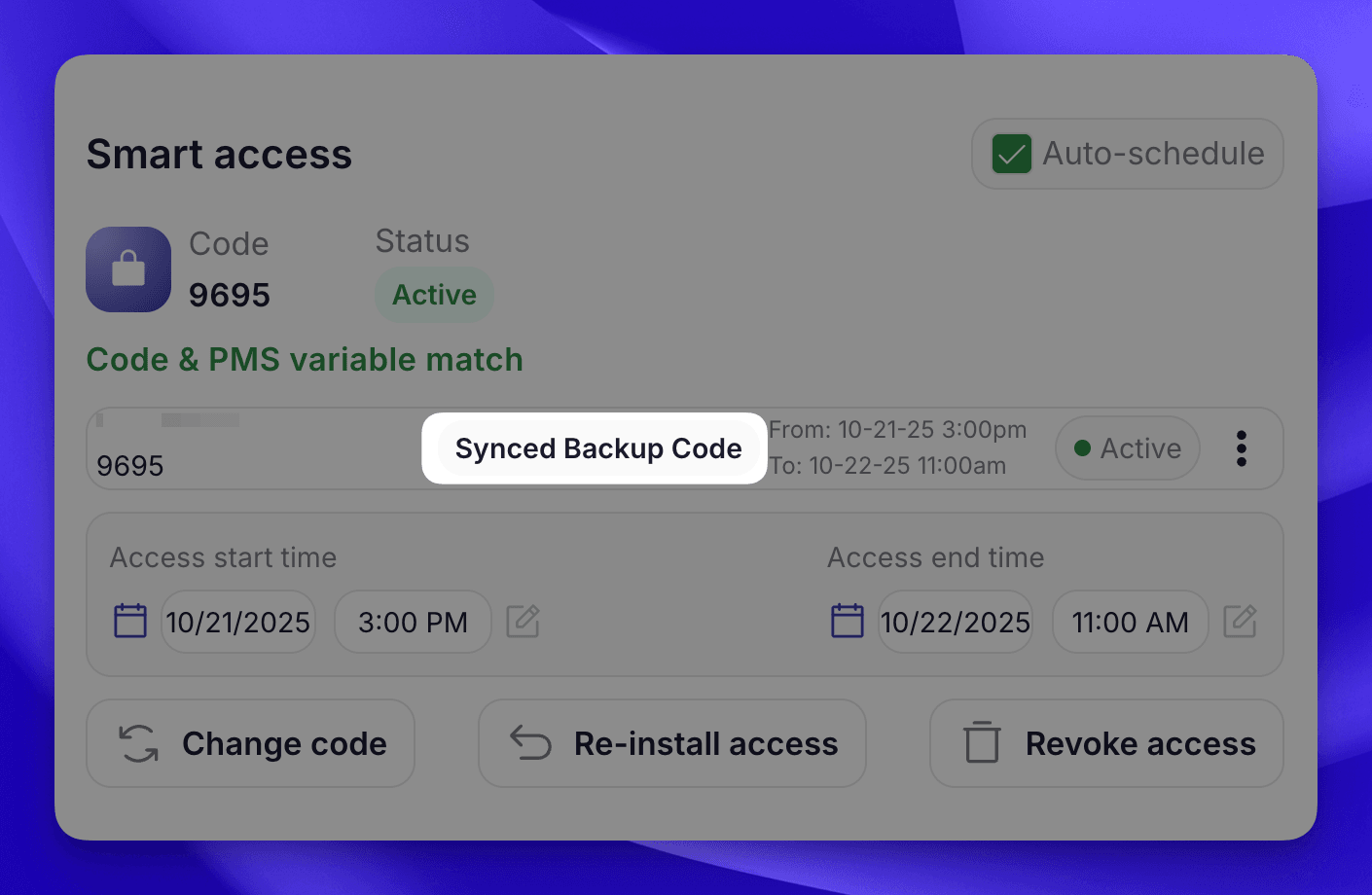Viewport: 1372px width, 895px height.
Task: Select the 11:00 AM end time field
Action: 1130,622
